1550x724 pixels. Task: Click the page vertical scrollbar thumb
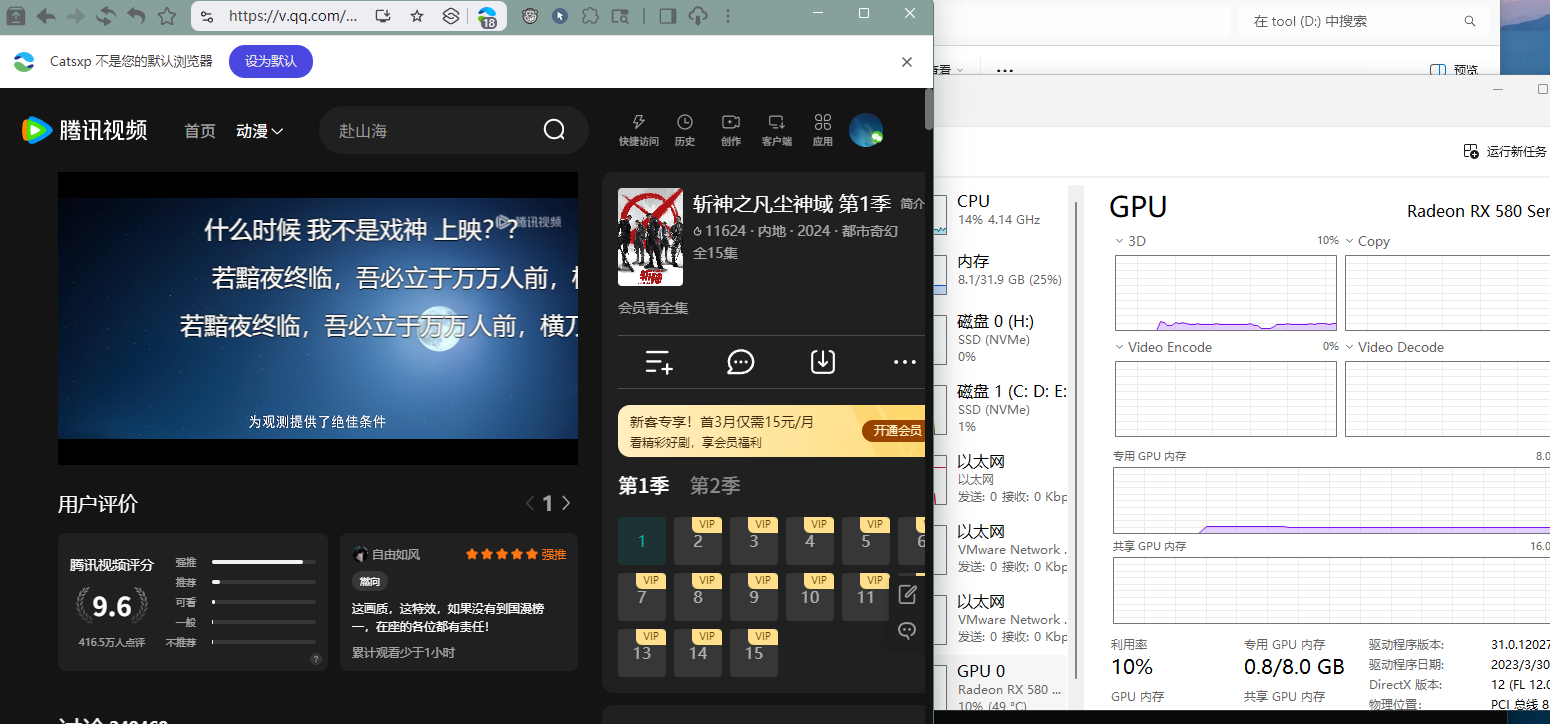(x=929, y=109)
